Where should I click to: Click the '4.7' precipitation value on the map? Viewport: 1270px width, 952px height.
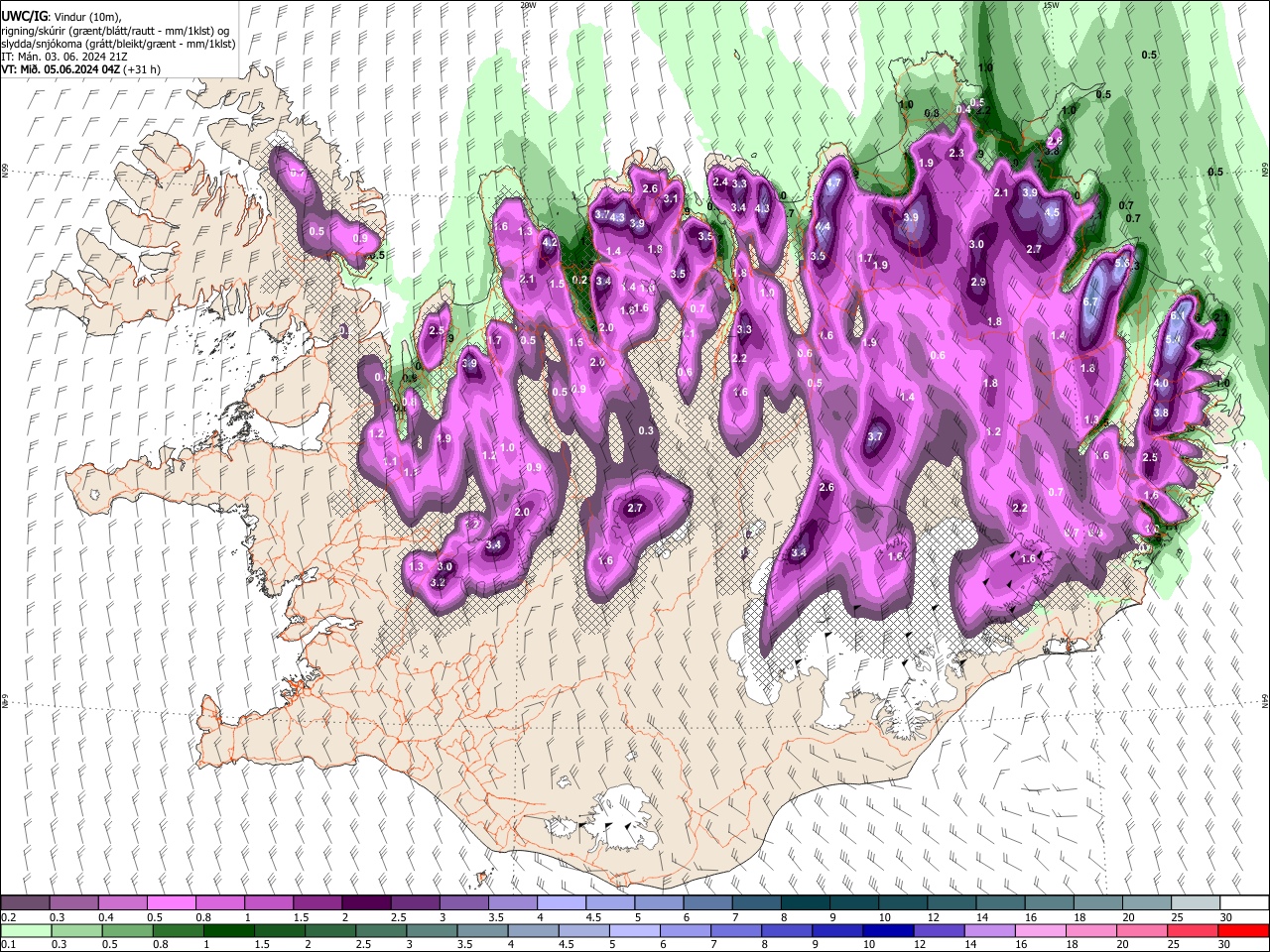click(x=834, y=183)
